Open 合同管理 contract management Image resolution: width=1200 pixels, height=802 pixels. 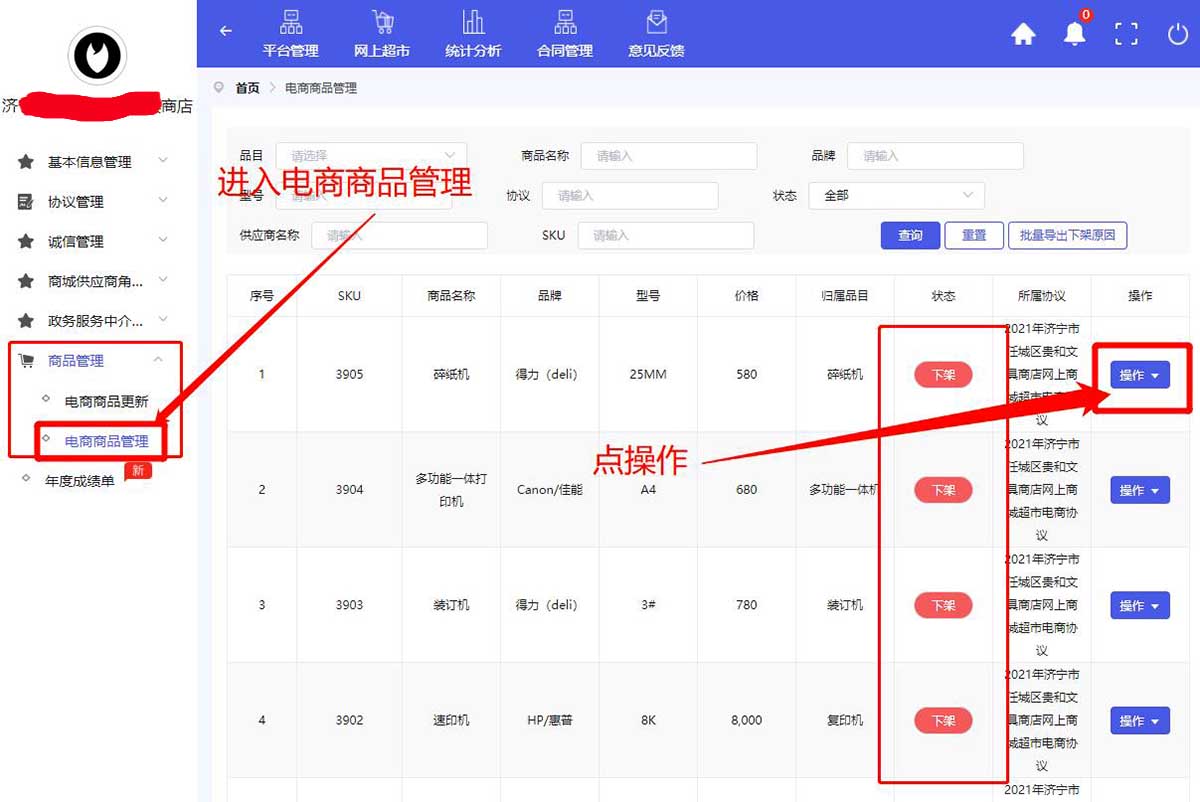coord(565,34)
